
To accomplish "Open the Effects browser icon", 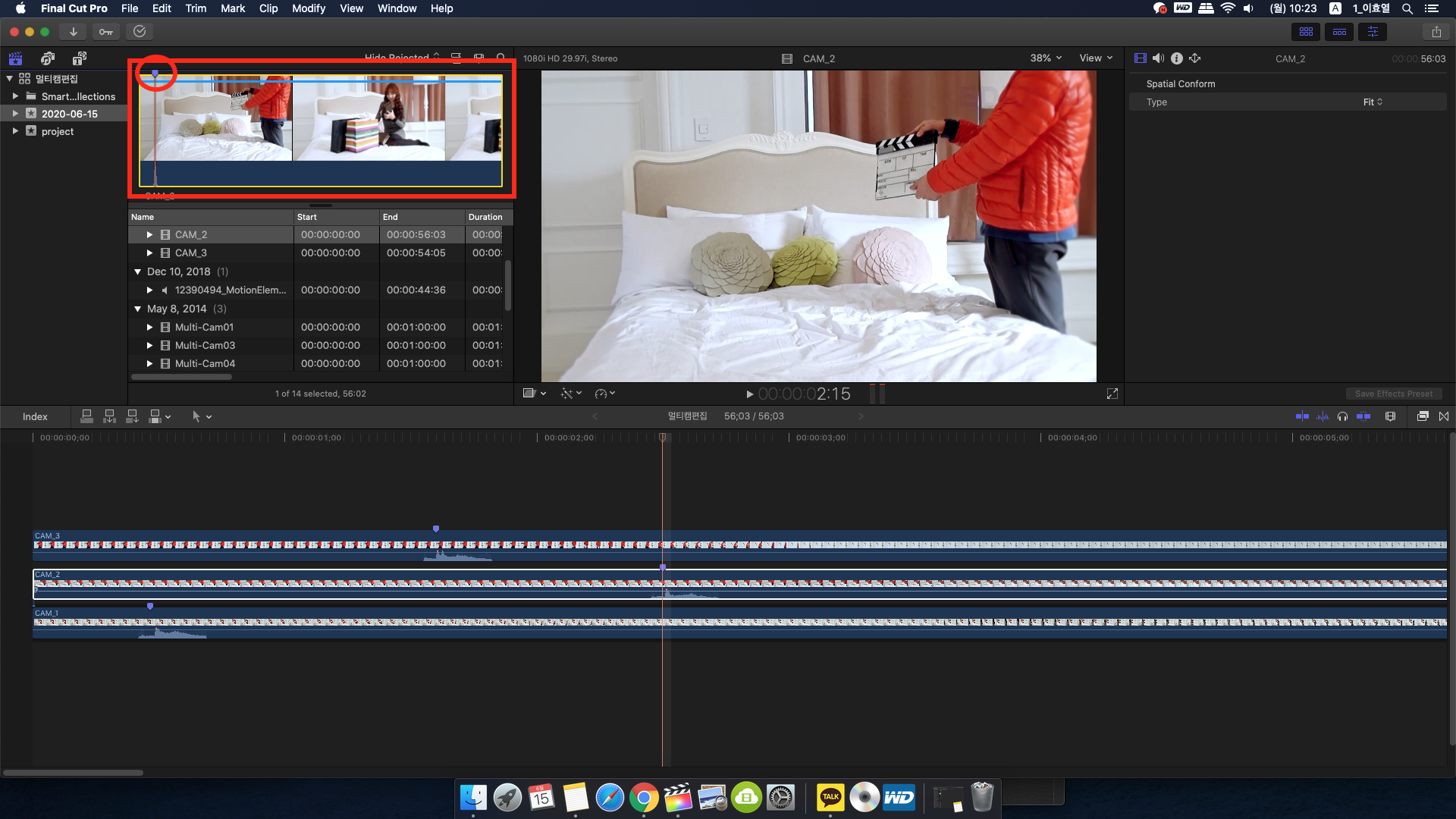I will pyautogui.click(x=1423, y=416).
